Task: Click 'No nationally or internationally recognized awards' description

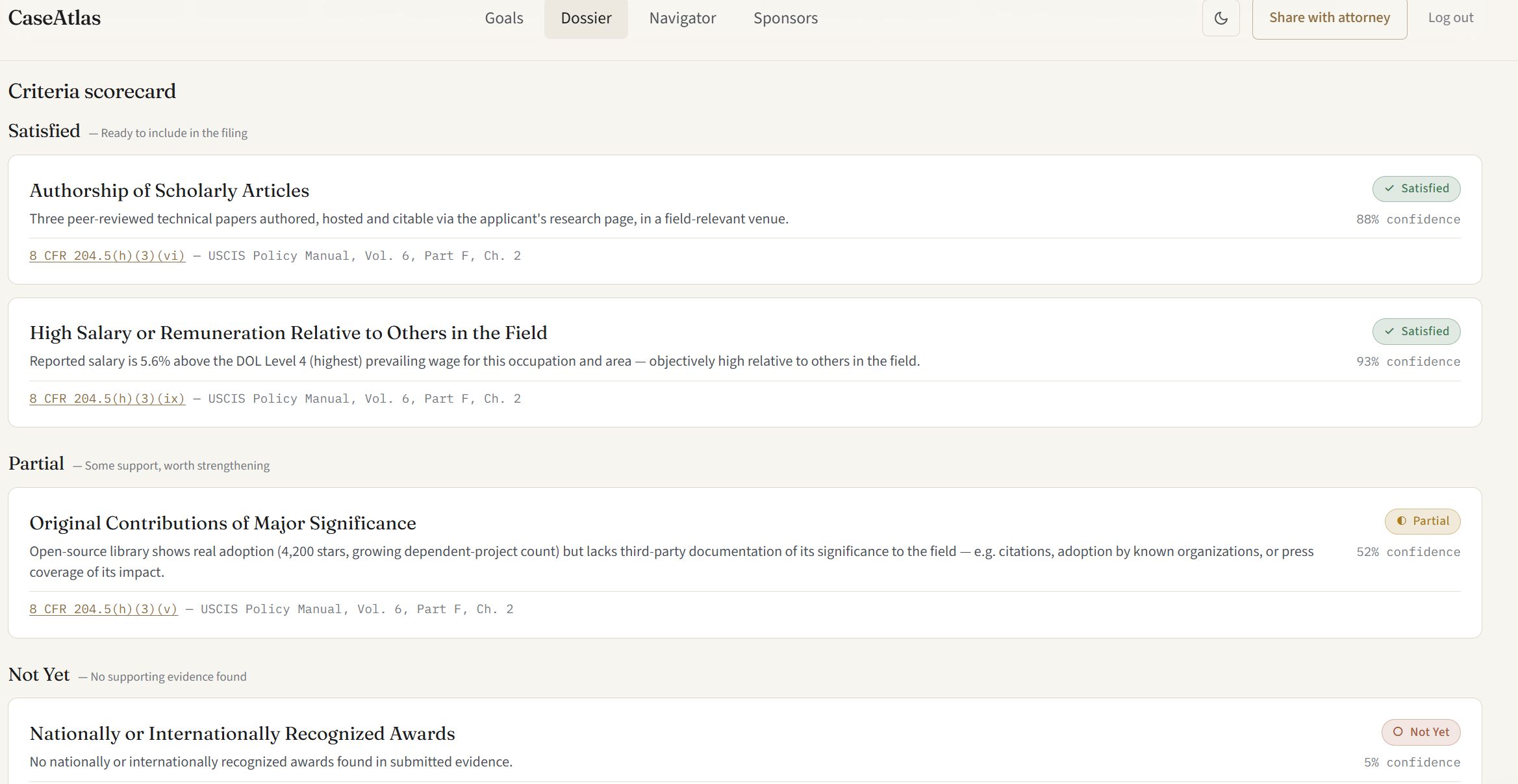Action: point(271,762)
